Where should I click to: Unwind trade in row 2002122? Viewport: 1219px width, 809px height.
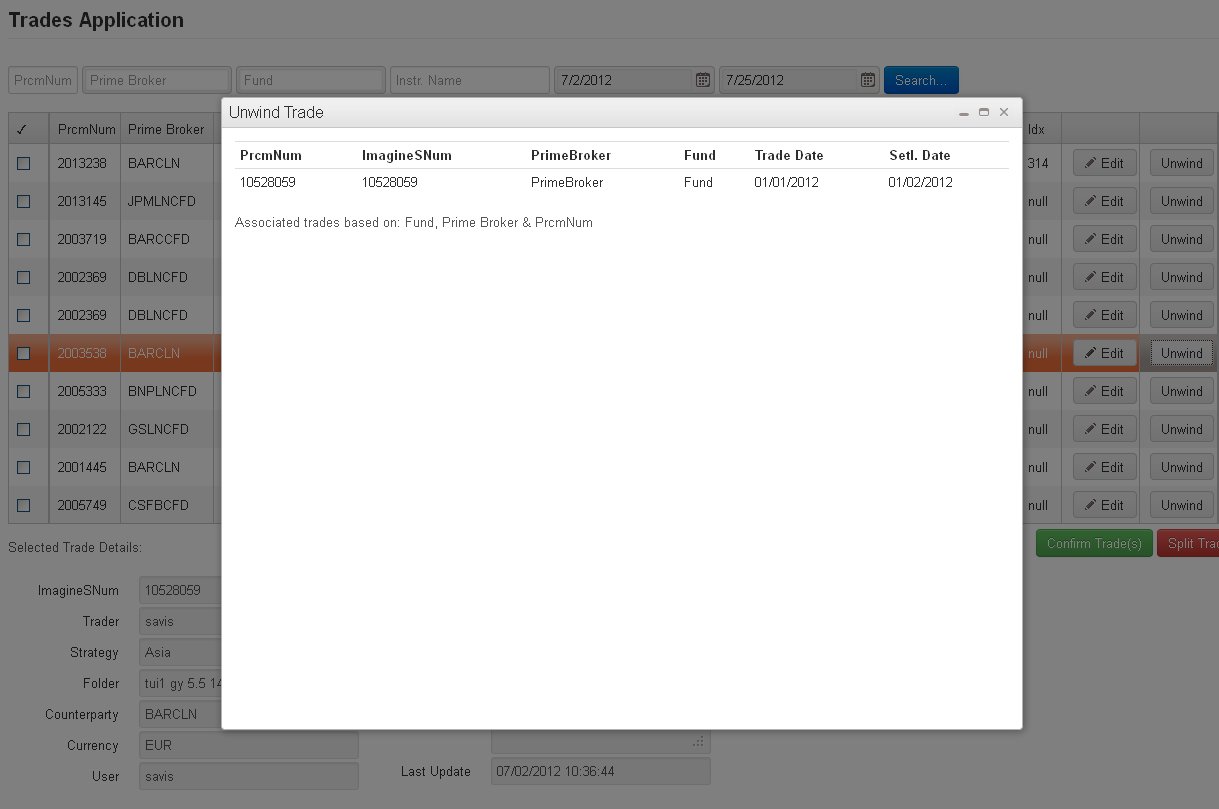point(1182,429)
